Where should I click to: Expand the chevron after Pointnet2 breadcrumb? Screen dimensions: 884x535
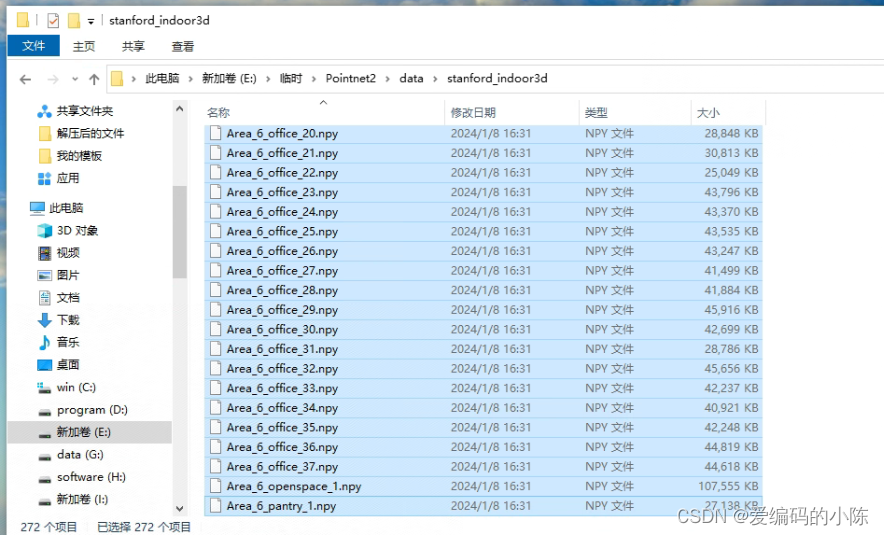point(387,79)
